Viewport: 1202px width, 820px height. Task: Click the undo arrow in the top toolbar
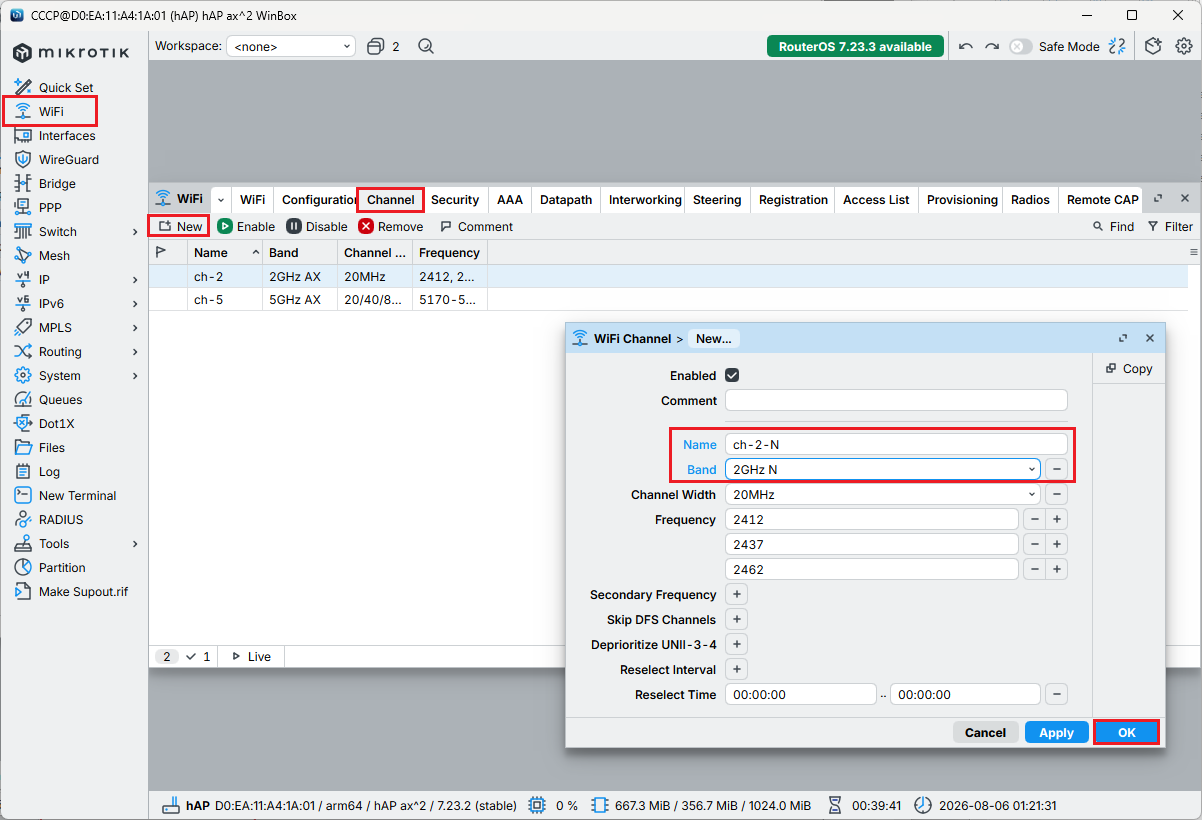coord(965,46)
